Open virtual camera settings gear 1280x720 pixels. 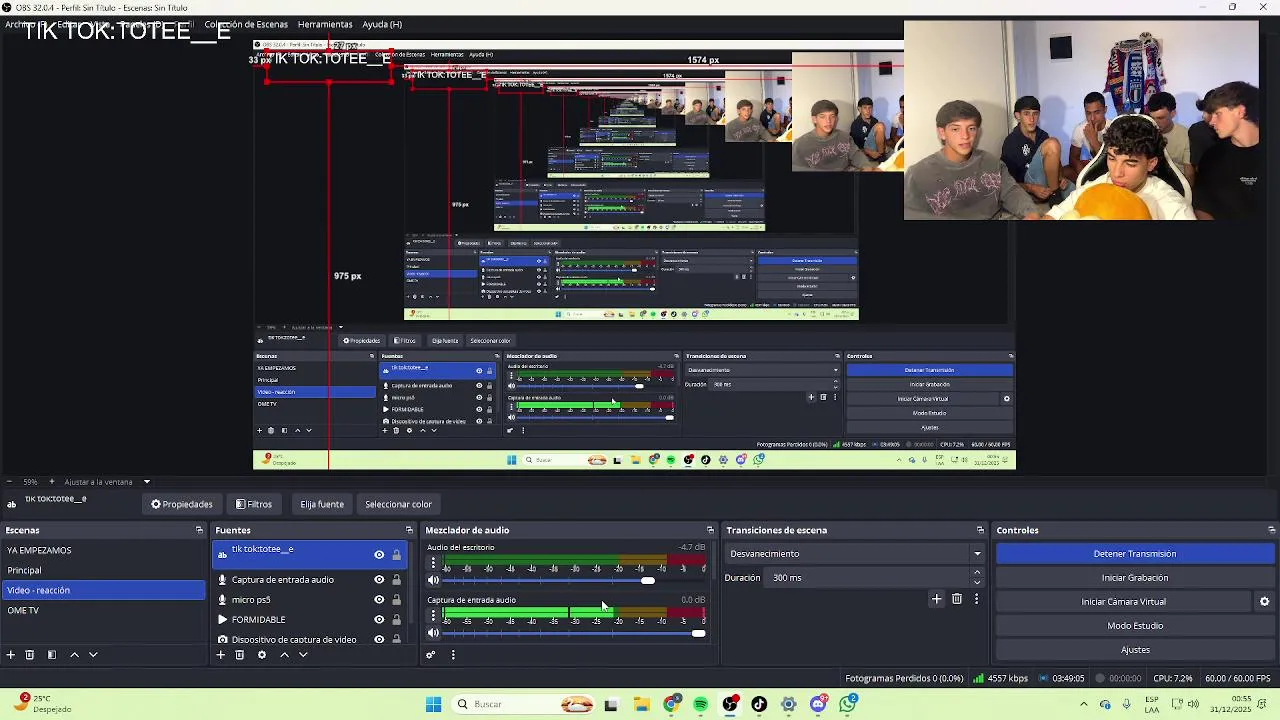tap(1264, 602)
